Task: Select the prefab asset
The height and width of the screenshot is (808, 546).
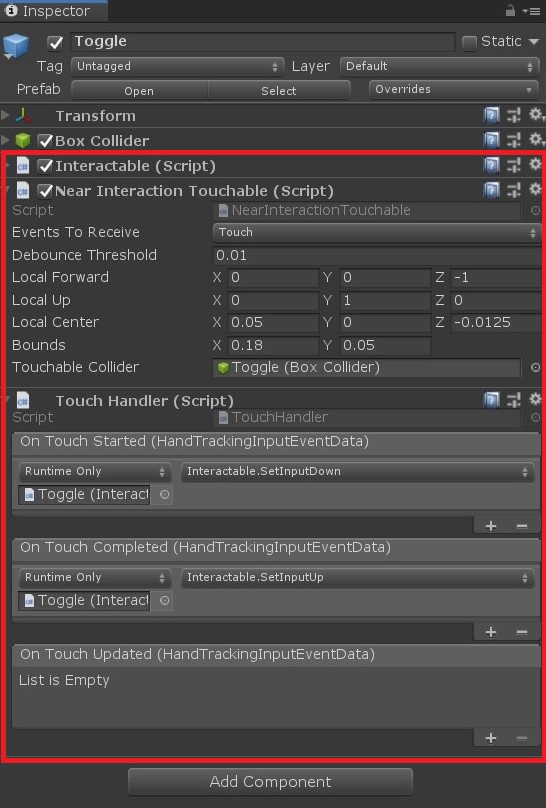Action: point(279,91)
